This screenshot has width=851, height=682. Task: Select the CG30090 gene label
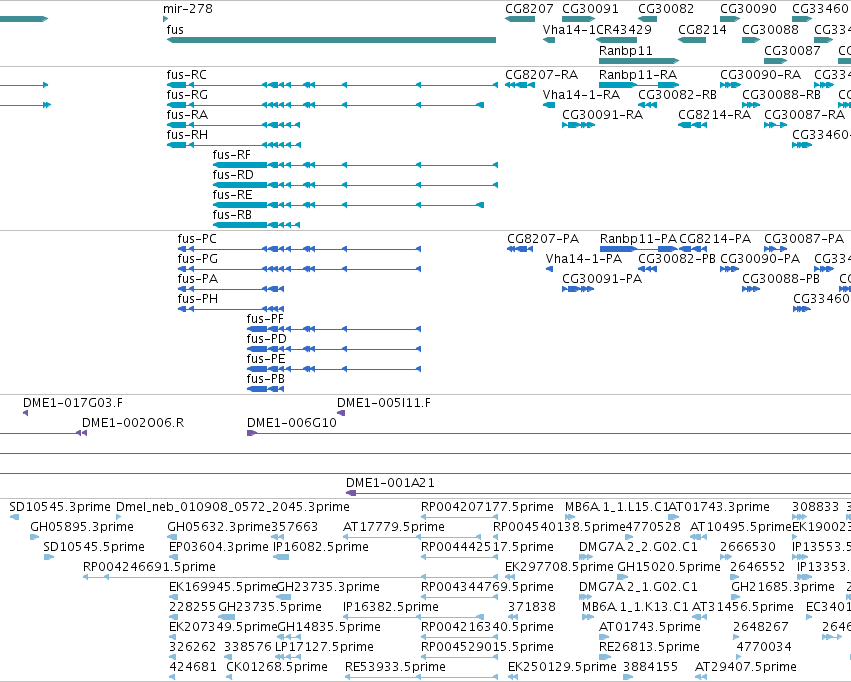click(748, 9)
